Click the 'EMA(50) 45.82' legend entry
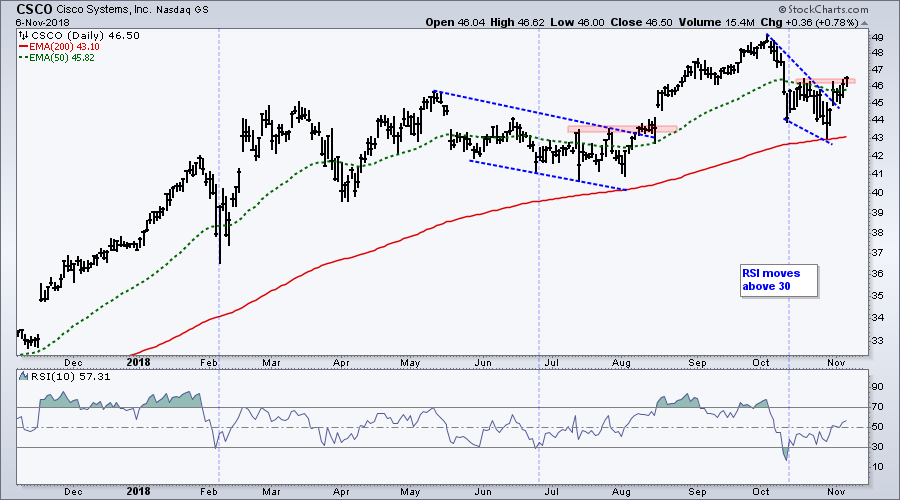This screenshot has height=500, width=900. [x=62, y=58]
